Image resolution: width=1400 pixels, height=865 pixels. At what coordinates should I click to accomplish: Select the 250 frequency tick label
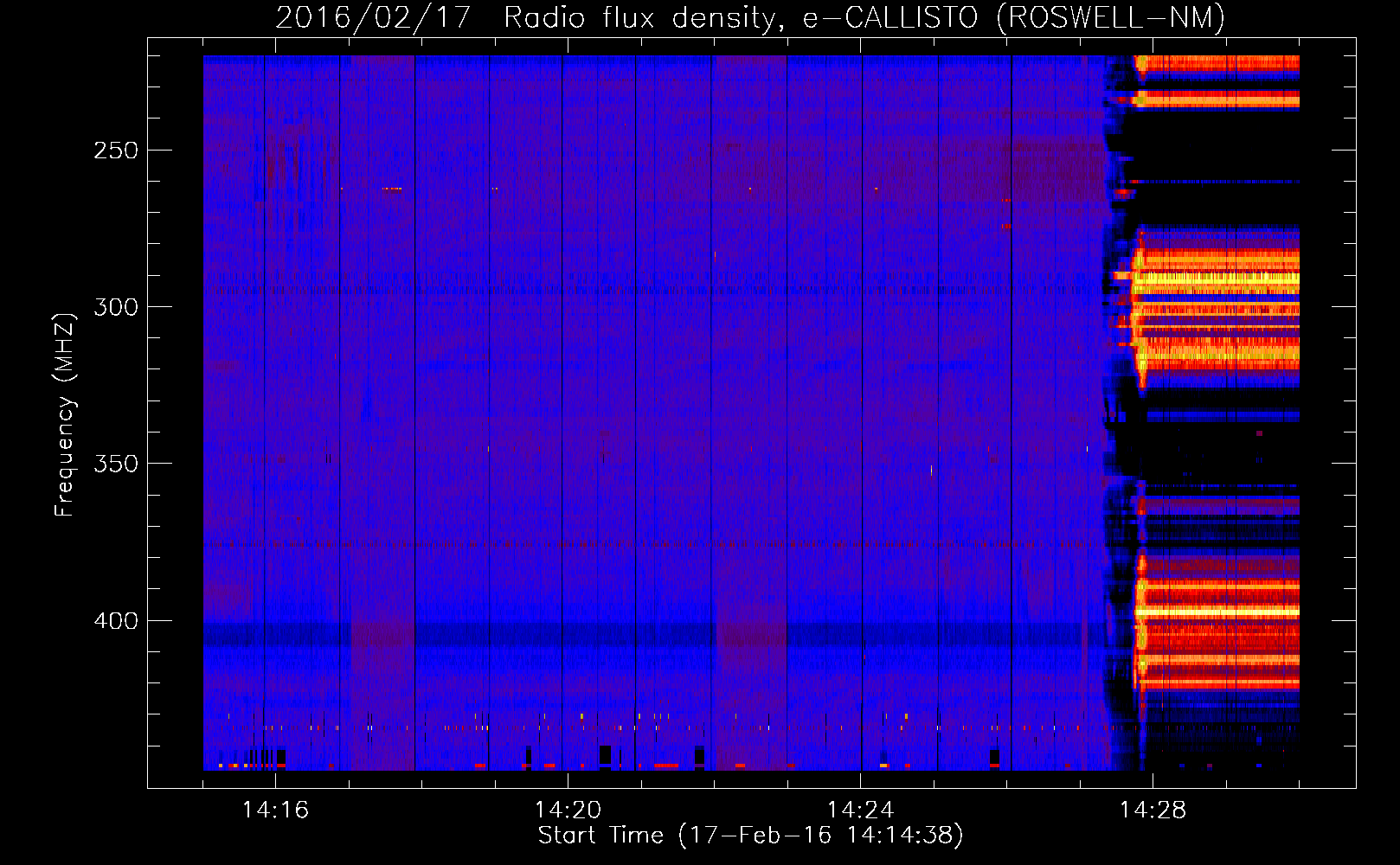tap(116, 151)
